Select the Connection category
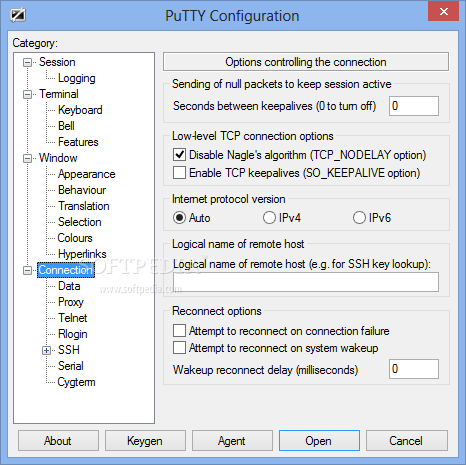Image resolution: width=466 pixels, height=465 pixels. [66, 270]
